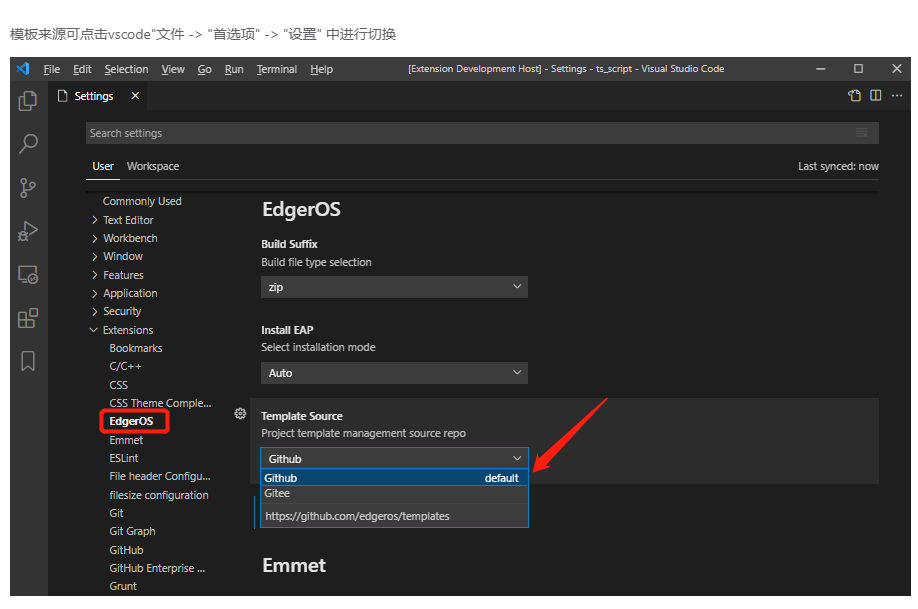Click the Last synced: now text

point(838,166)
